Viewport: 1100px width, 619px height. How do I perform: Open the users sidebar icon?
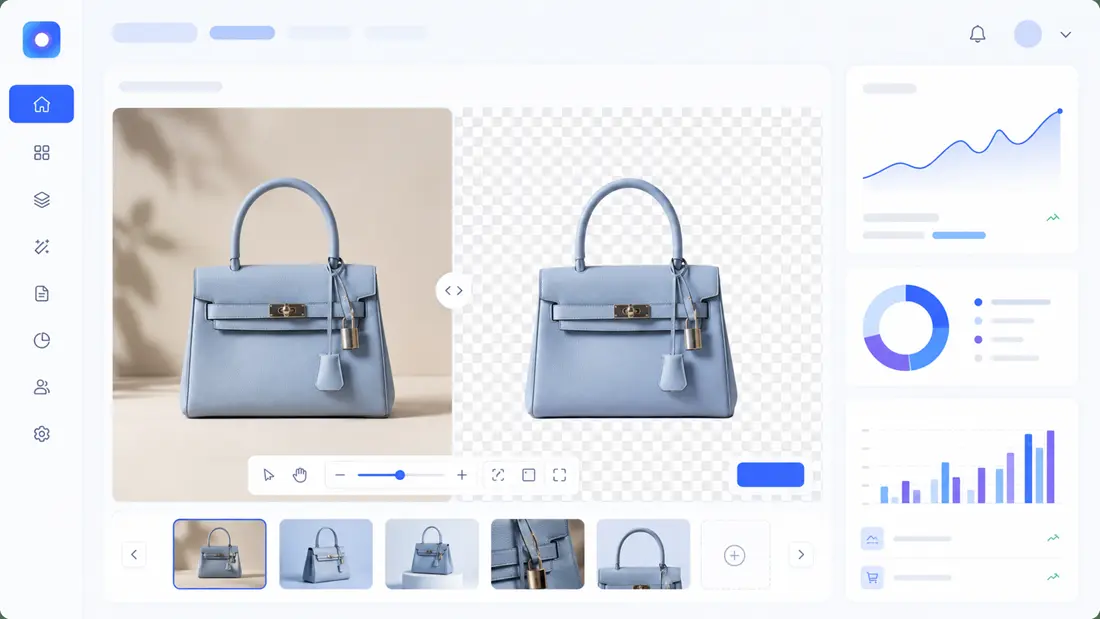41,387
